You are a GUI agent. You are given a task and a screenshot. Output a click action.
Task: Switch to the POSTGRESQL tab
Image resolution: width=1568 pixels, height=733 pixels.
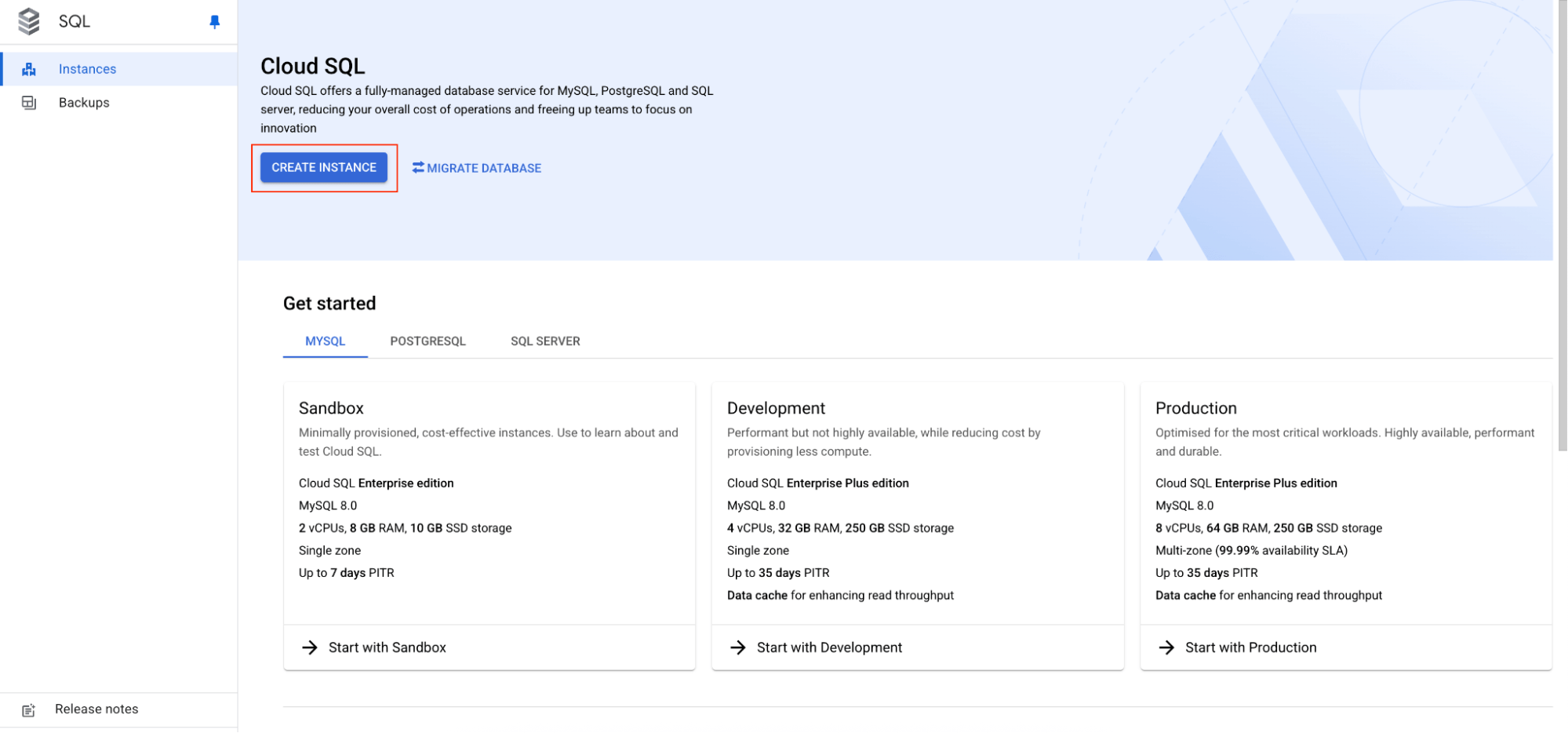click(x=428, y=341)
